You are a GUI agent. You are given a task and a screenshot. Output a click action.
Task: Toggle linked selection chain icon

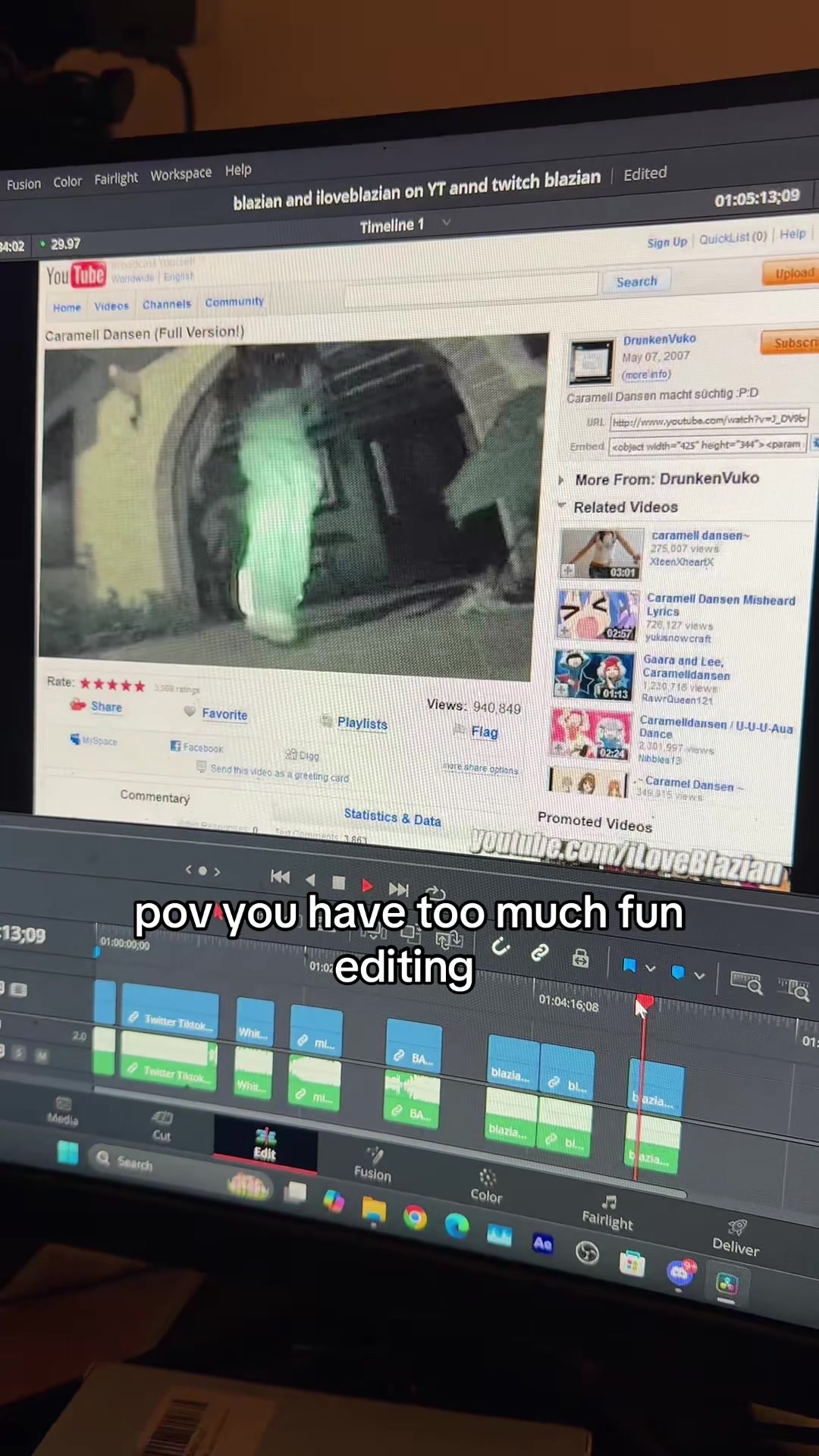pyautogui.click(x=539, y=952)
